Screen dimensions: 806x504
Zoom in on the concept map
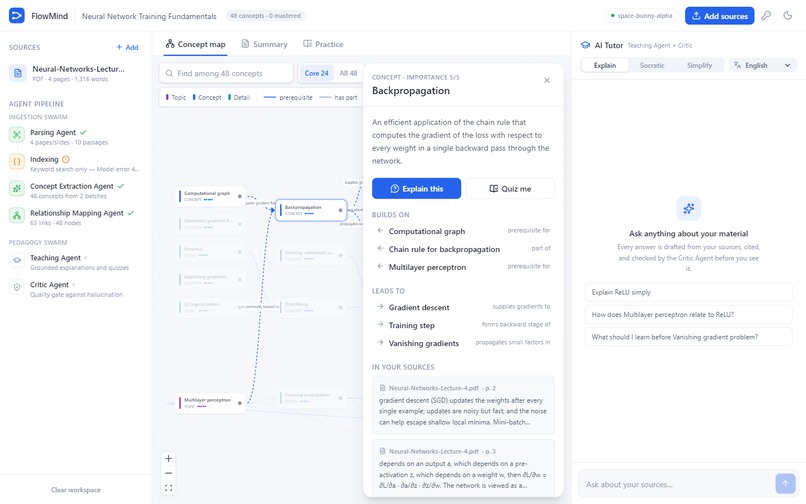[x=168, y=459]
